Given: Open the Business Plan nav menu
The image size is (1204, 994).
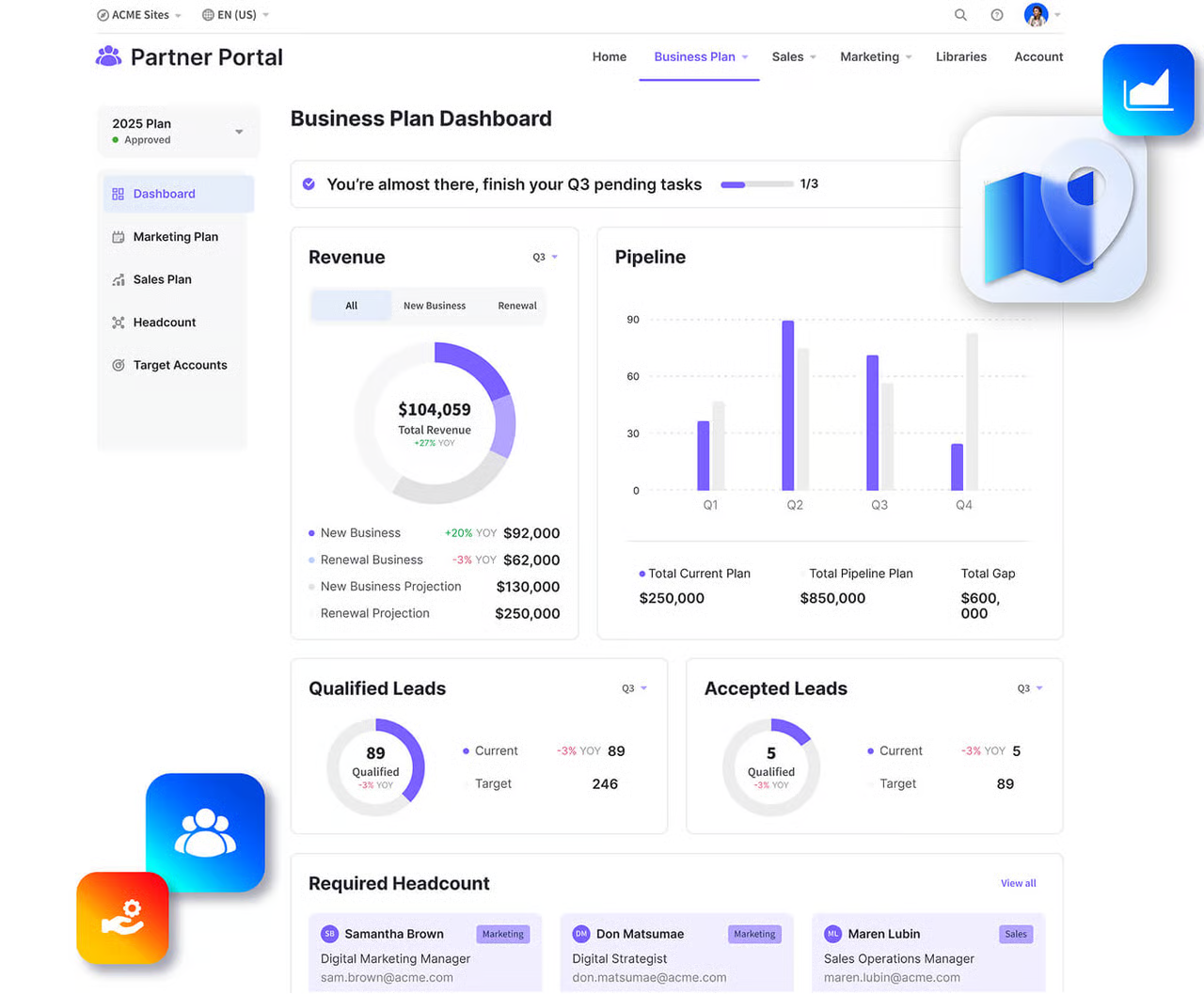Looking at the screenshot, I should [700, 57].
